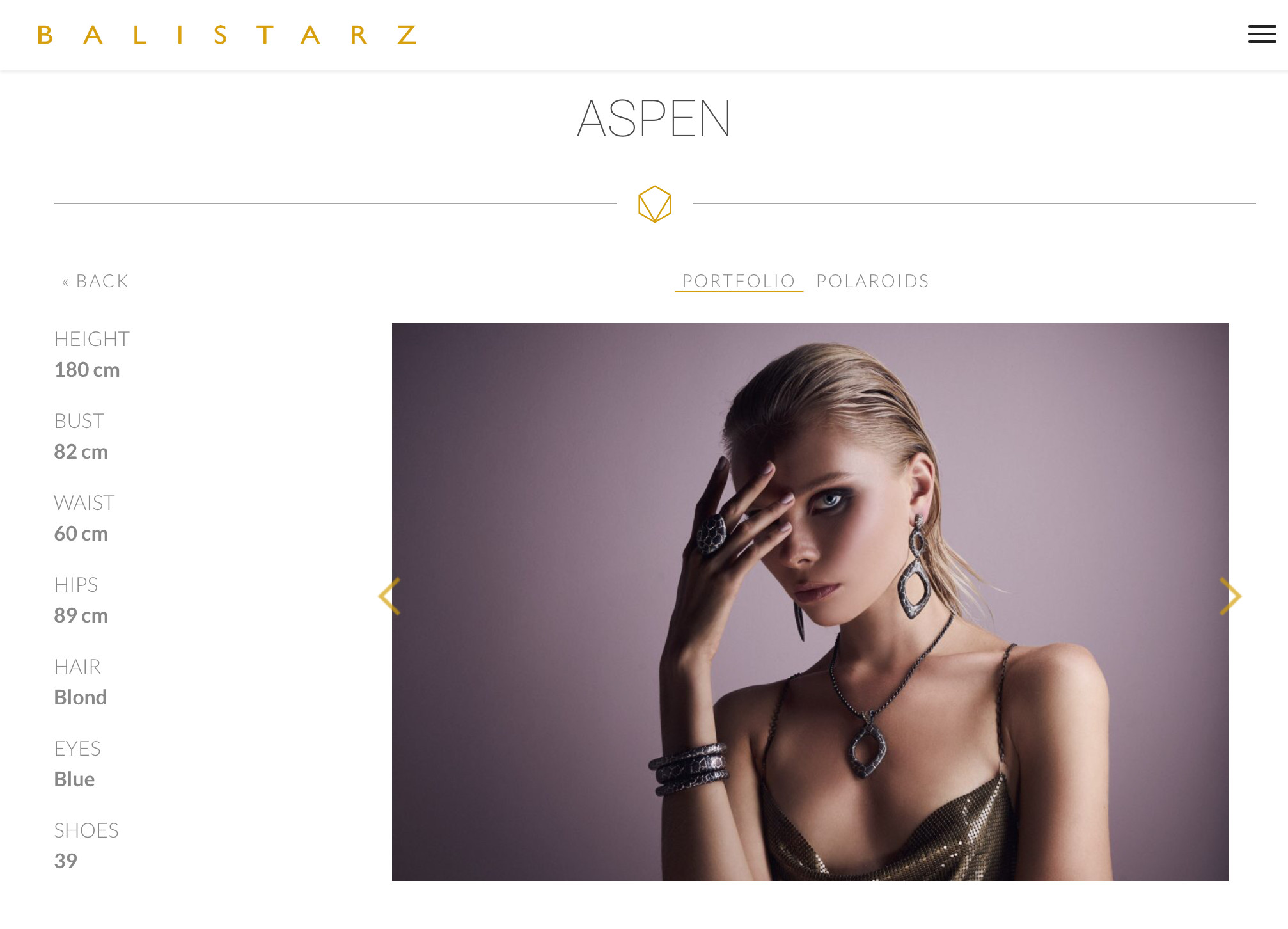The width and height of the screenshot is (1288, 929).
Task: Click the model portfolio photo
Action: tap(810, 601)
